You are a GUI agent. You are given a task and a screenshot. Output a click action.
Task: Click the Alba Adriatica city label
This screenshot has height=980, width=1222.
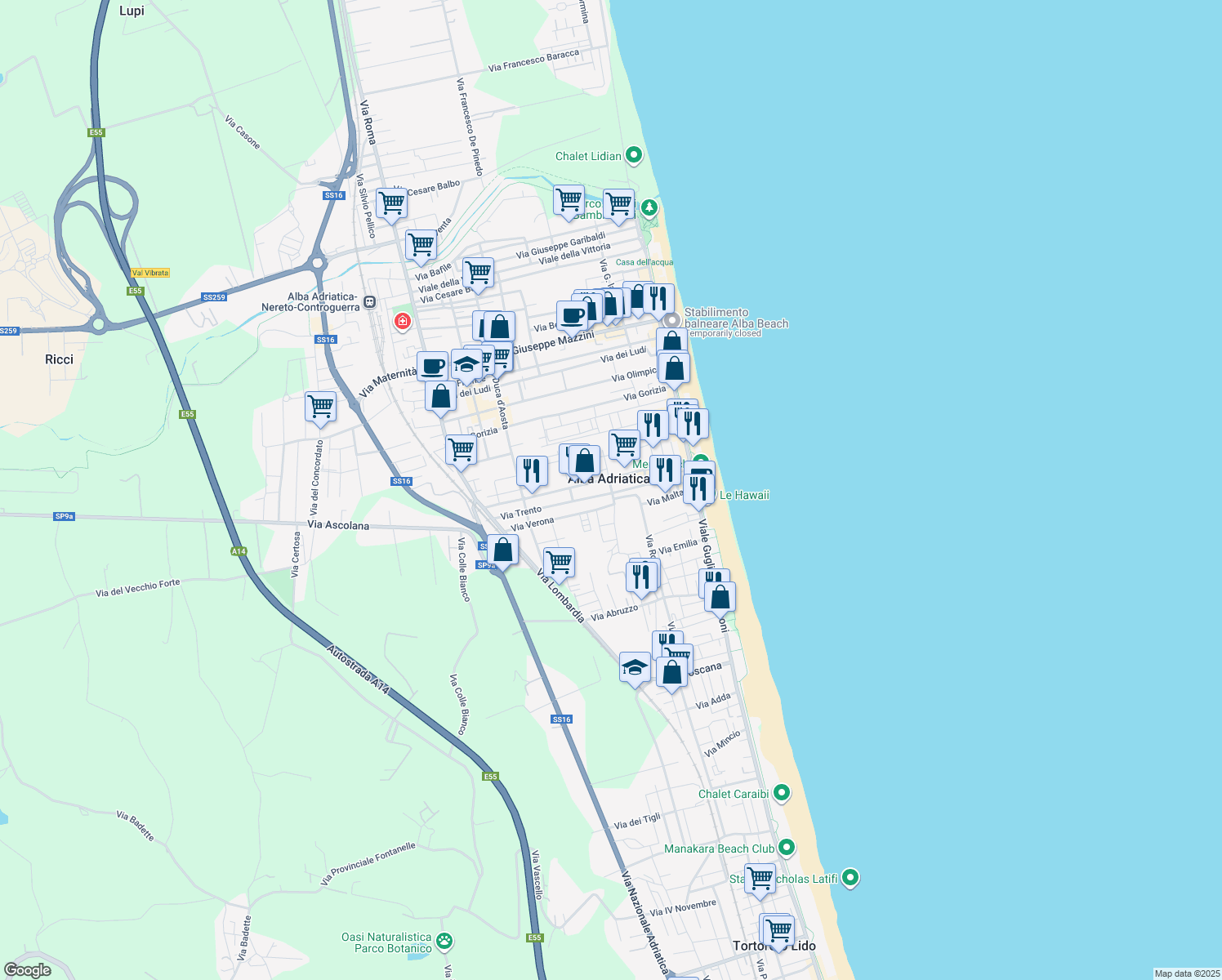[608, 479]
